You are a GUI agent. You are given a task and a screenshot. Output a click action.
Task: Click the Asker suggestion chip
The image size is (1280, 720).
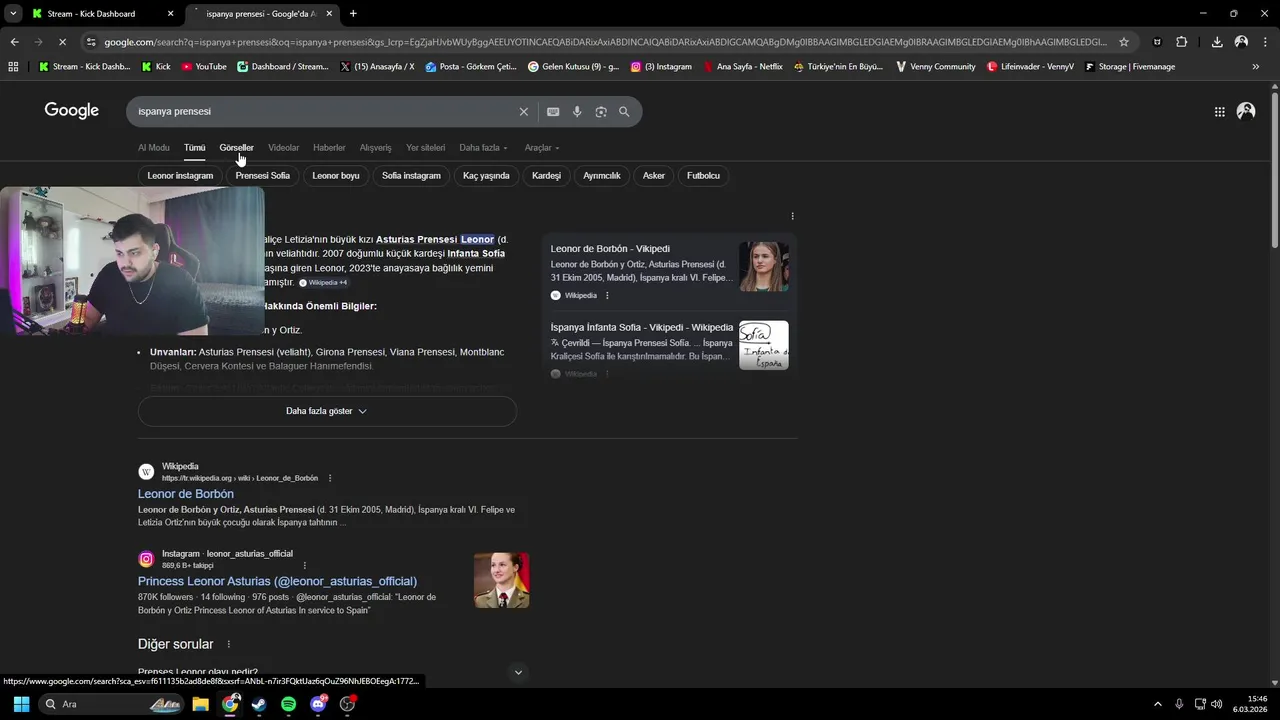(654, 176)
